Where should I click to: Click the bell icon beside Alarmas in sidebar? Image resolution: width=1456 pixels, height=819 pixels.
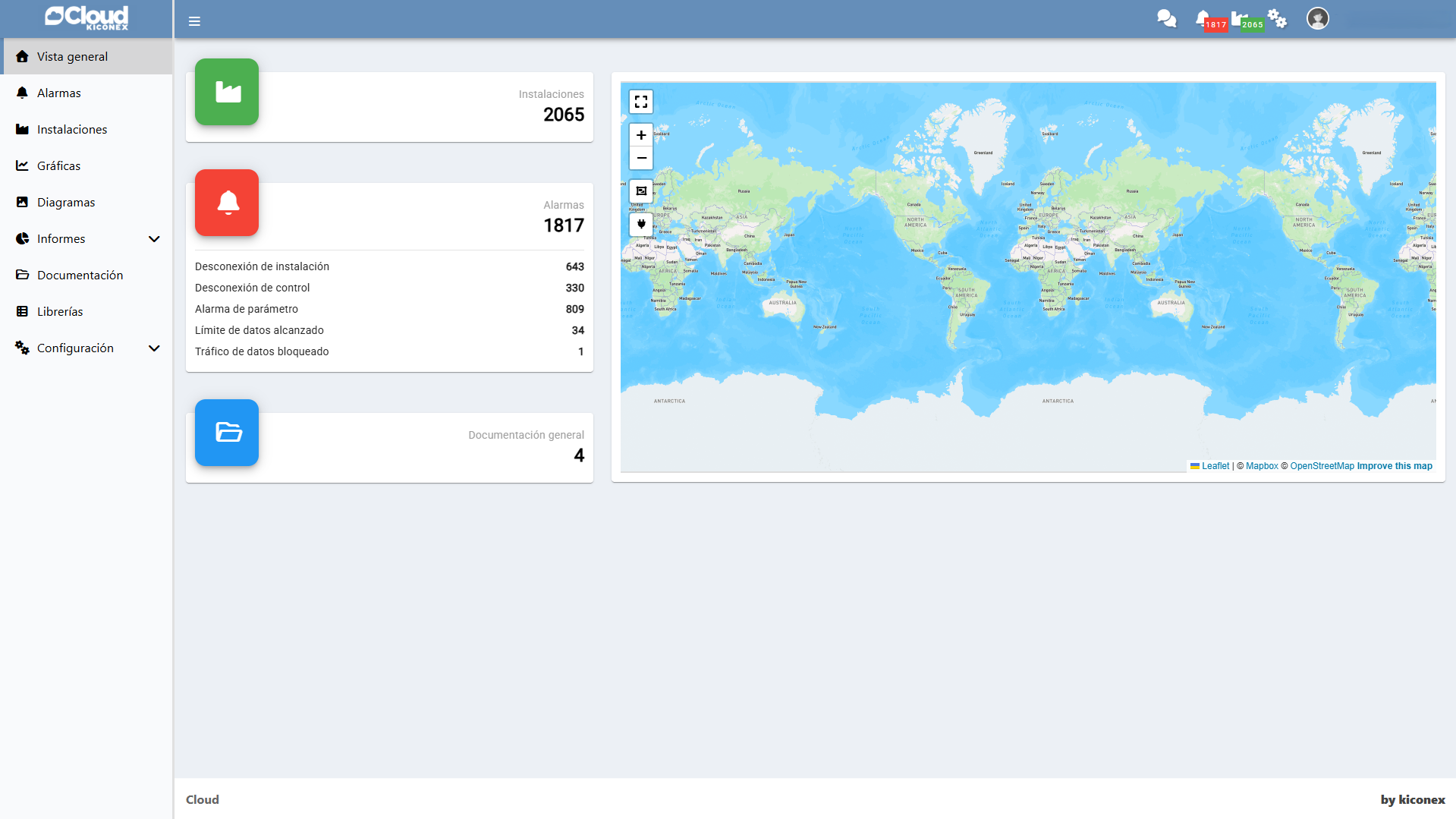22,93
